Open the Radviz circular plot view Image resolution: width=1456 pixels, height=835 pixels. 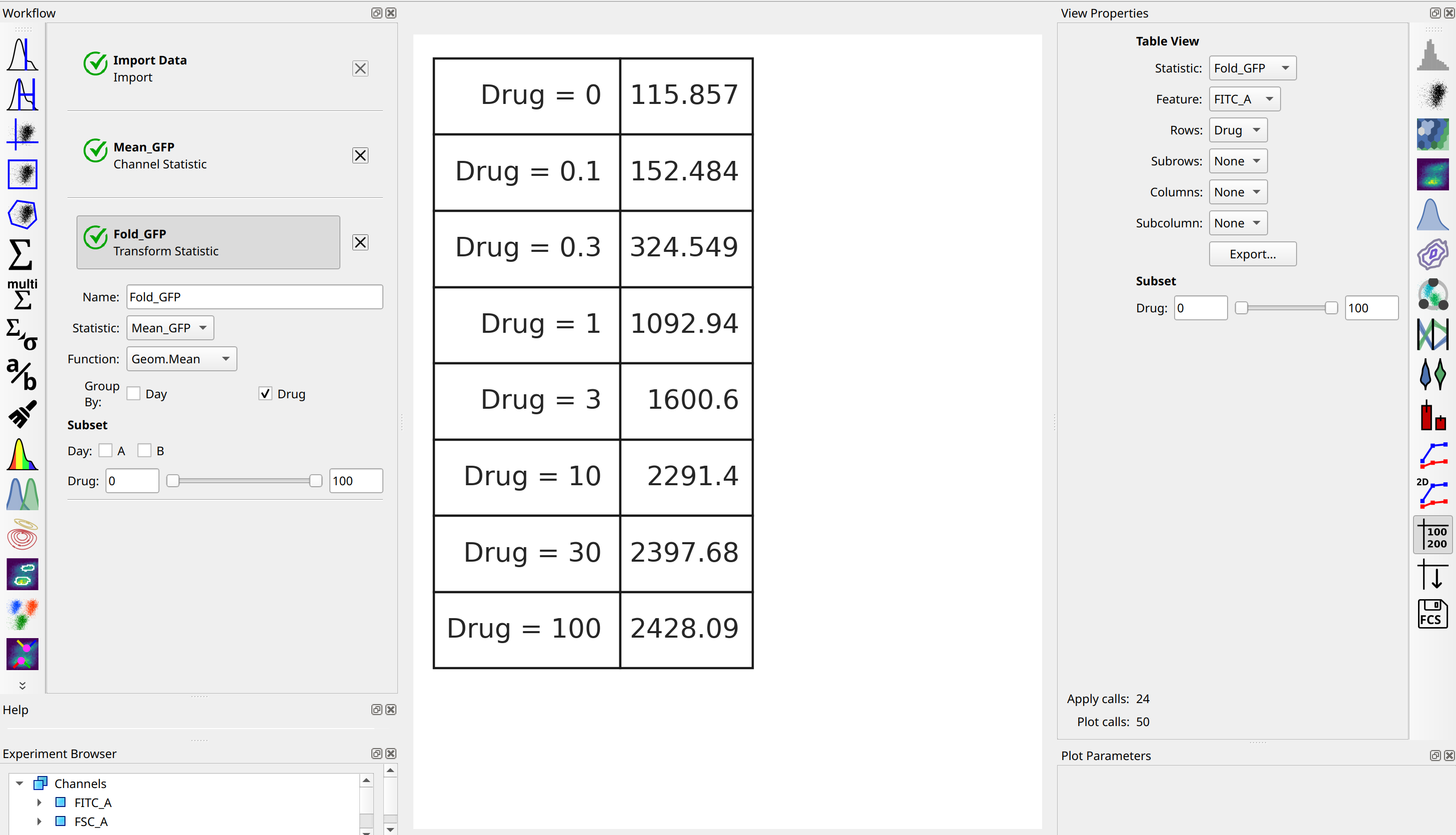pos(1433,294)
